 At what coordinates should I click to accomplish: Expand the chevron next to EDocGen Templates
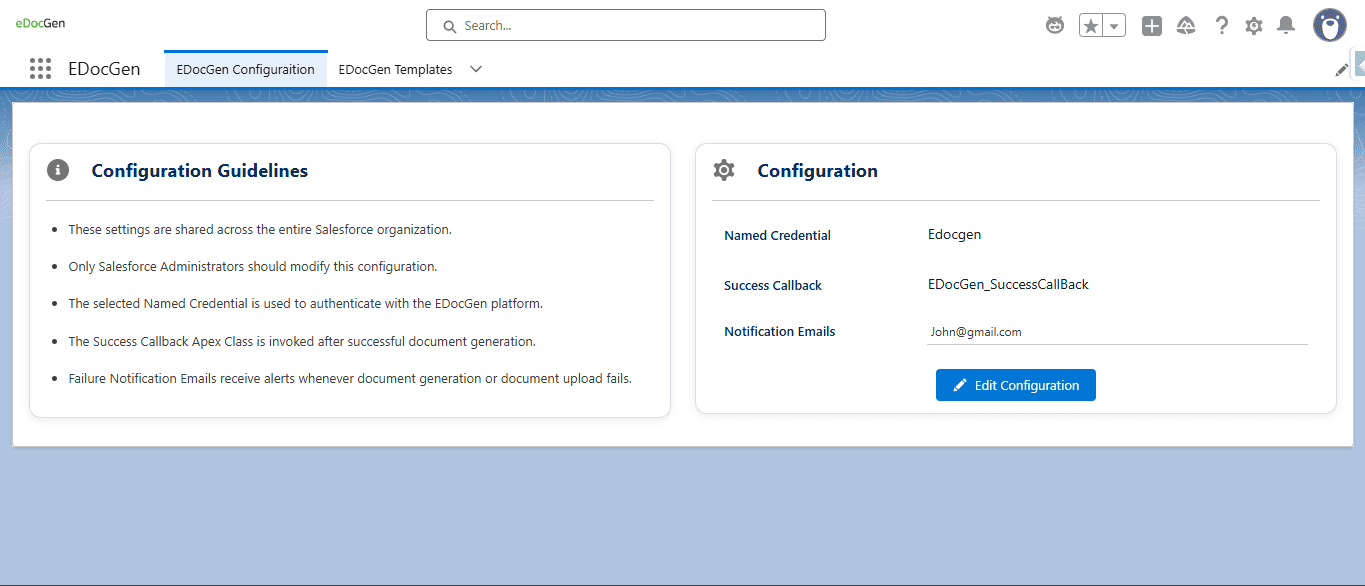(476, 69)
